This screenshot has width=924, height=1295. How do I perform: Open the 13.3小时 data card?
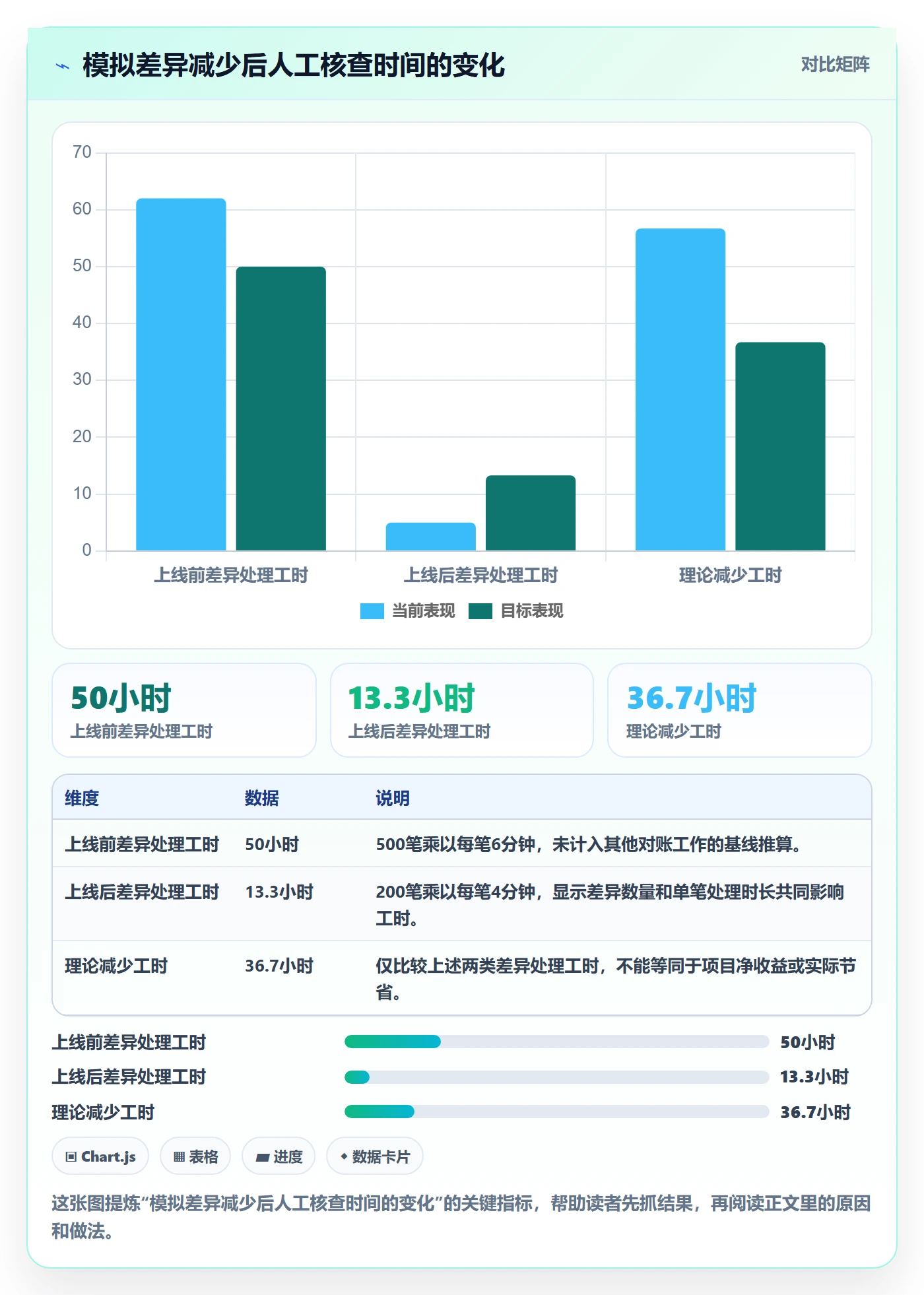click(x=462, y=710)
